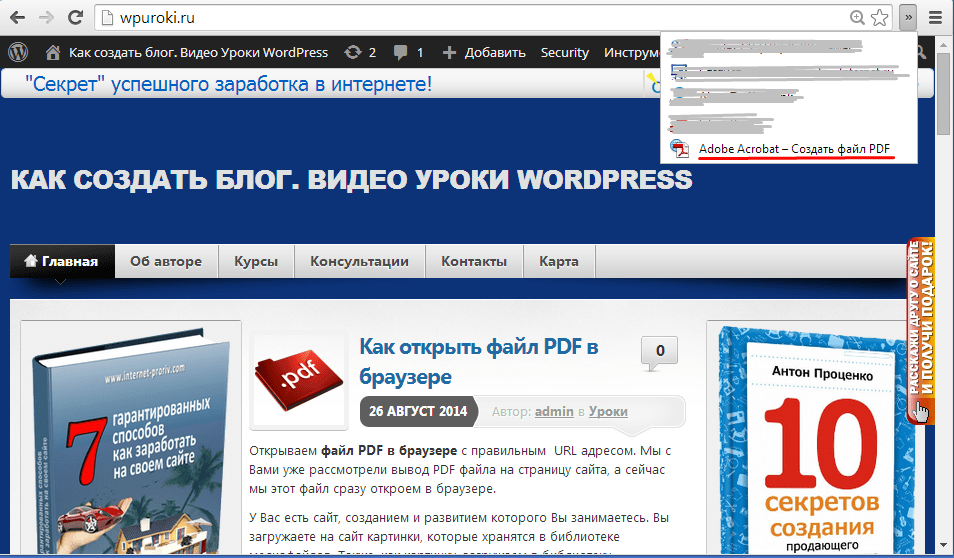Collapse the extensions overflow chevron

click(908, 17)
